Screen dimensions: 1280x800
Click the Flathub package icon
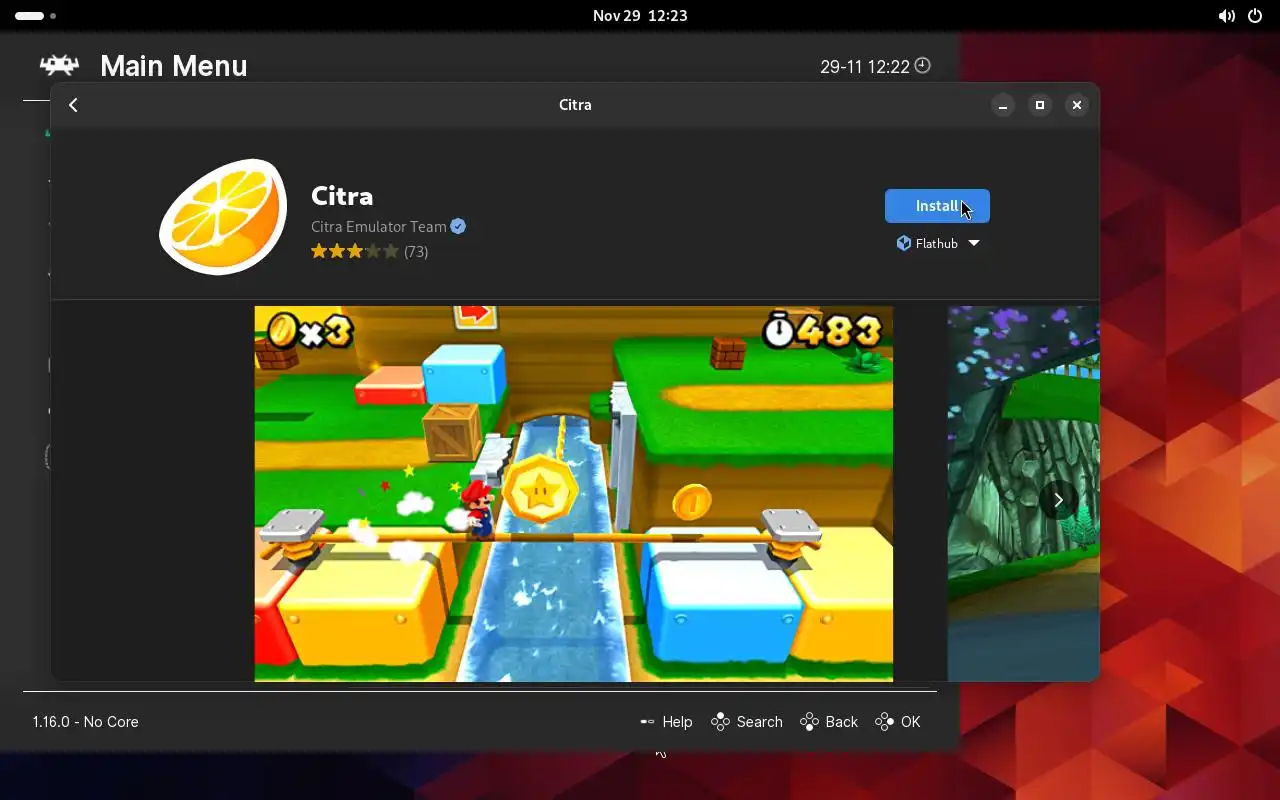[904, 243]
